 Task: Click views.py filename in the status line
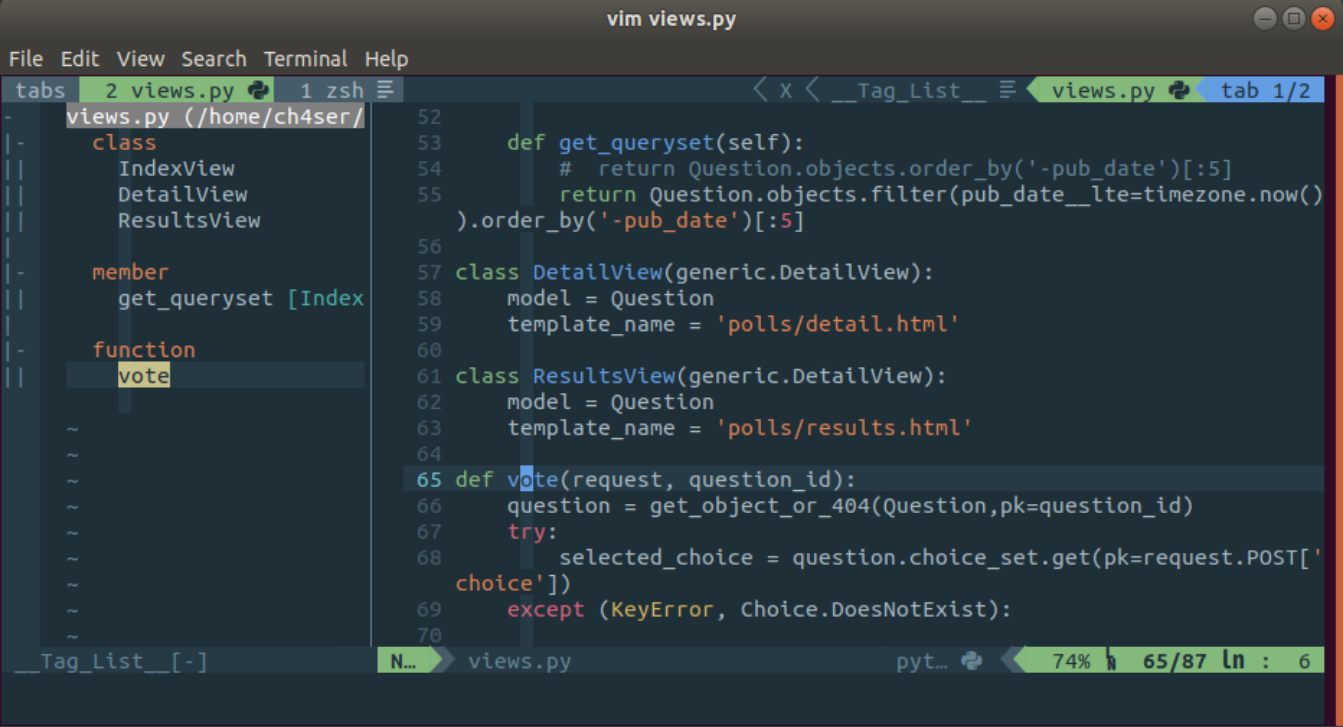pyautogui.click(x=520, y=661)
